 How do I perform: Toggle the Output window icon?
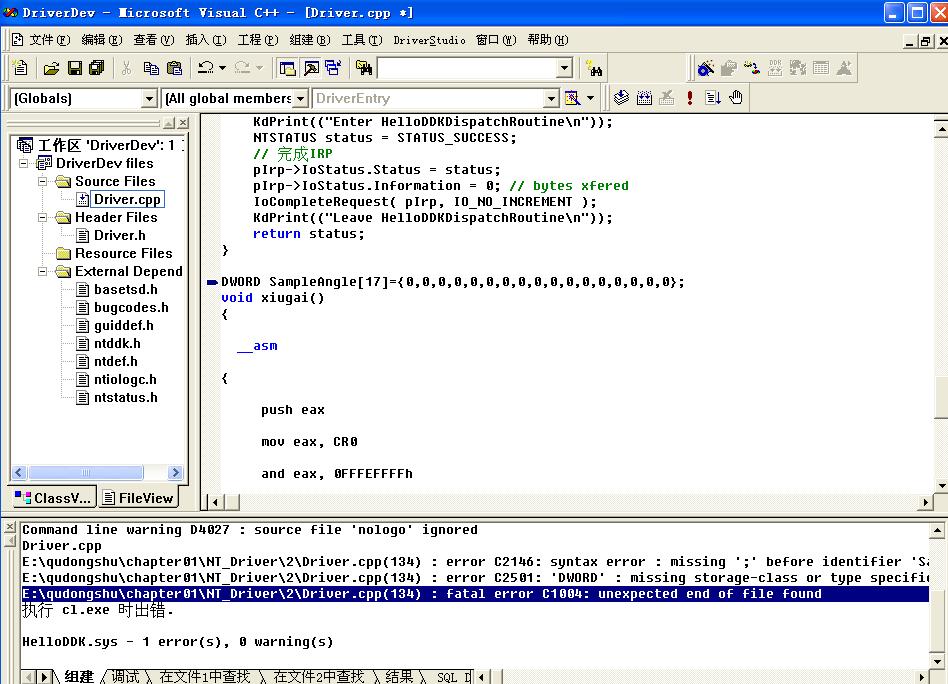pyautogui.click(x=311, y=68)
